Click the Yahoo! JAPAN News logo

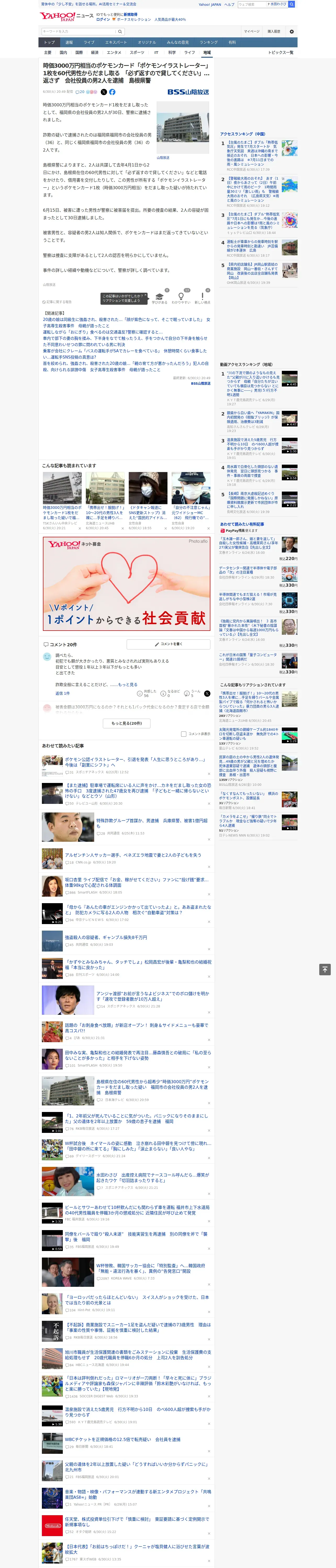pyautogui.click(x=66, y=16)
